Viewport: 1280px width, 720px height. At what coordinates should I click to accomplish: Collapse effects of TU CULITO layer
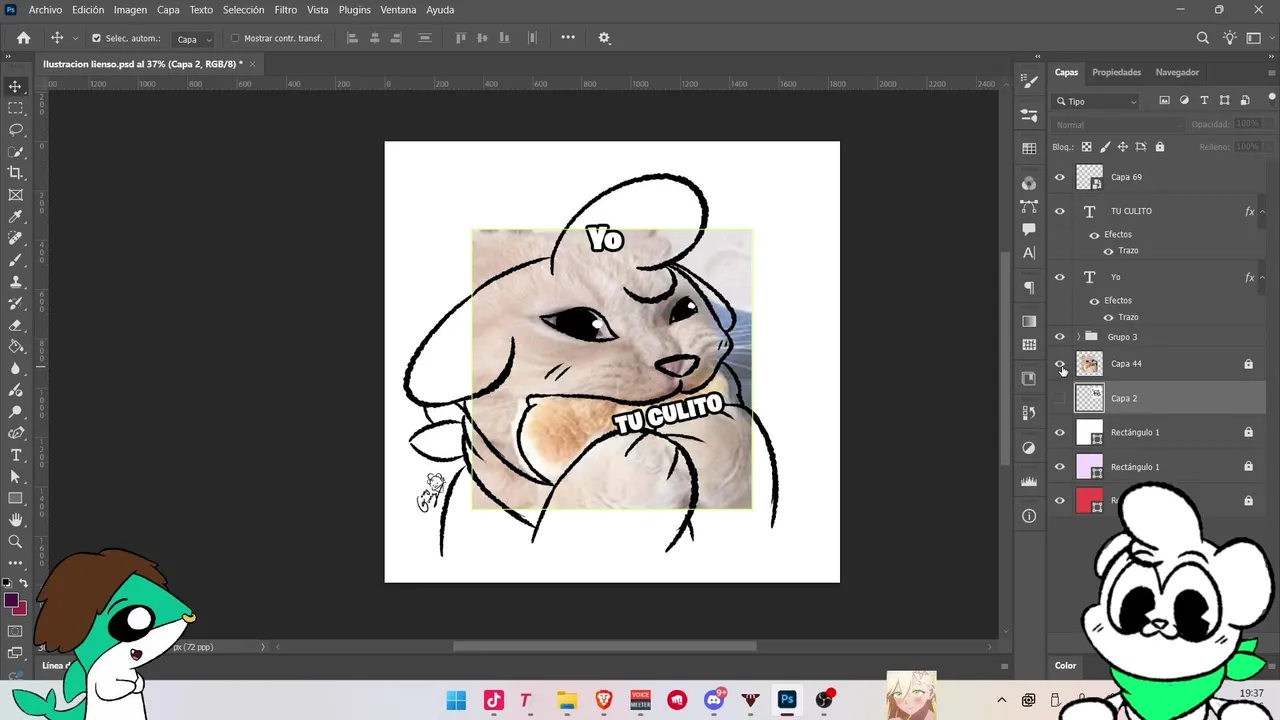[1263, 211]
